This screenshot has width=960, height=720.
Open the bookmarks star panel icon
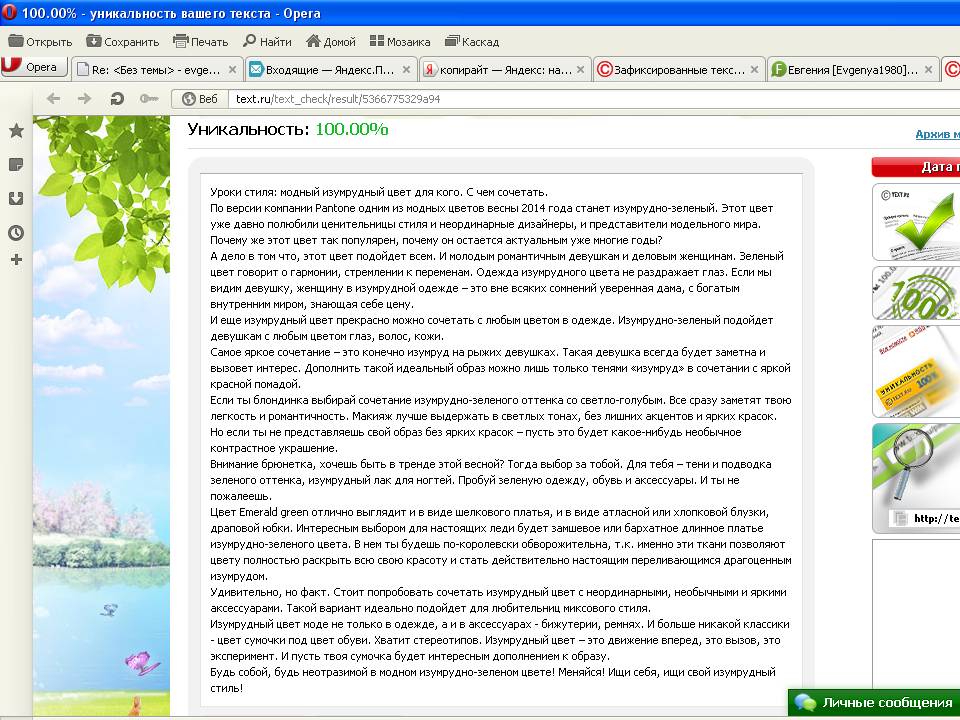(17, 130)
